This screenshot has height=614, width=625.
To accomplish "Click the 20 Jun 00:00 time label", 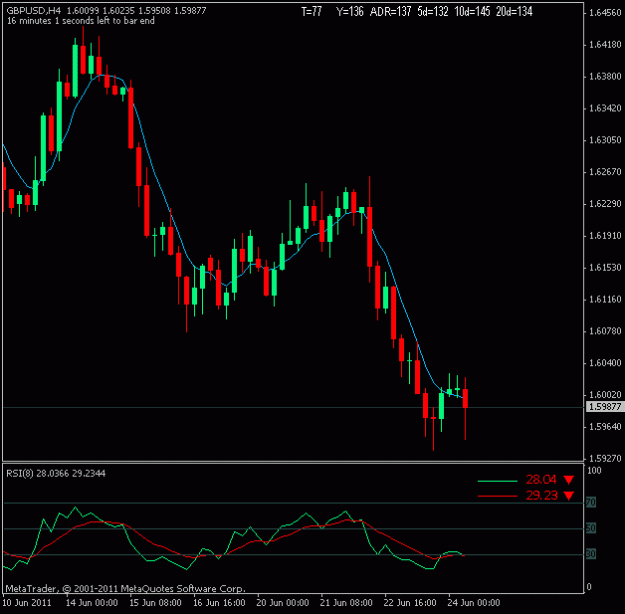I will (283, 603).
